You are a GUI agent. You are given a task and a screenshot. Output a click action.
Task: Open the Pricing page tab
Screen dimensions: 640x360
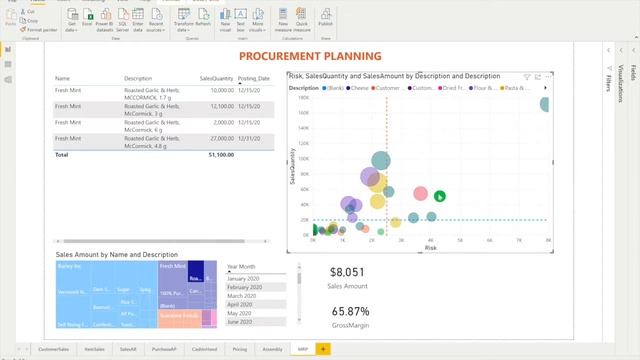240,349
